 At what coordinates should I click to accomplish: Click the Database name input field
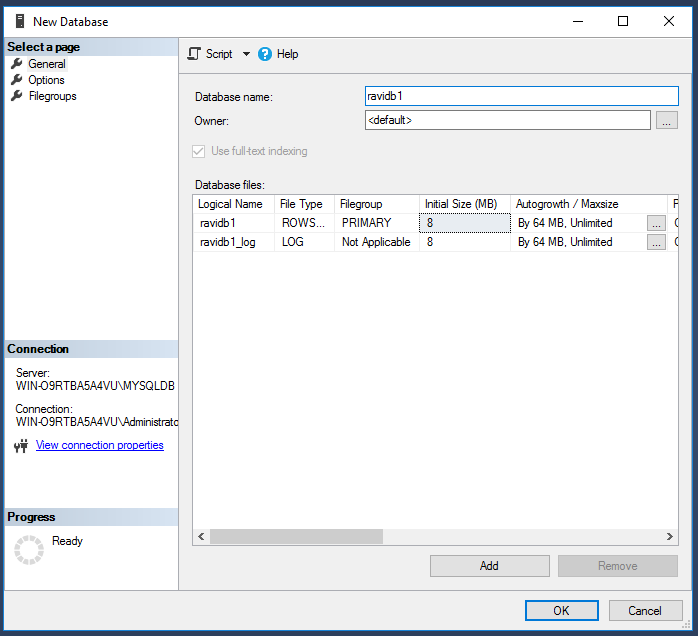[x=521, y=96]
